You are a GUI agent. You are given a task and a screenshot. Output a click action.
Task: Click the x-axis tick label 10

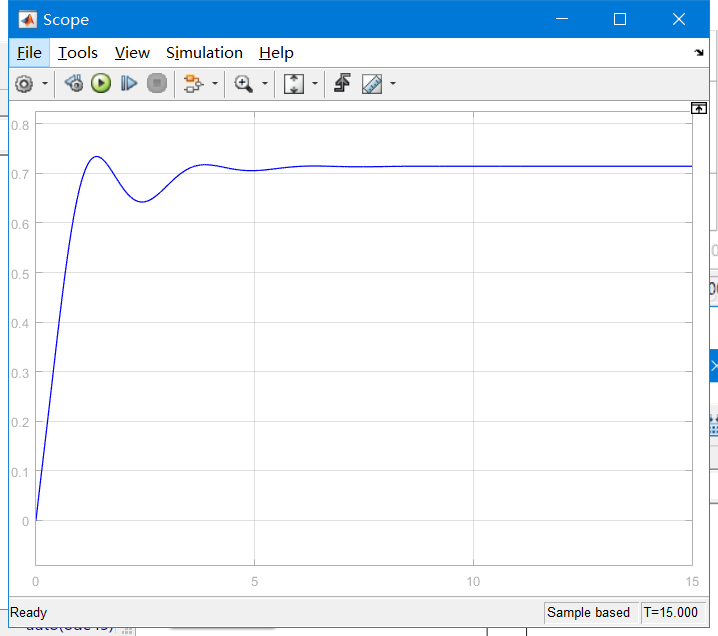tap(473, 582)
